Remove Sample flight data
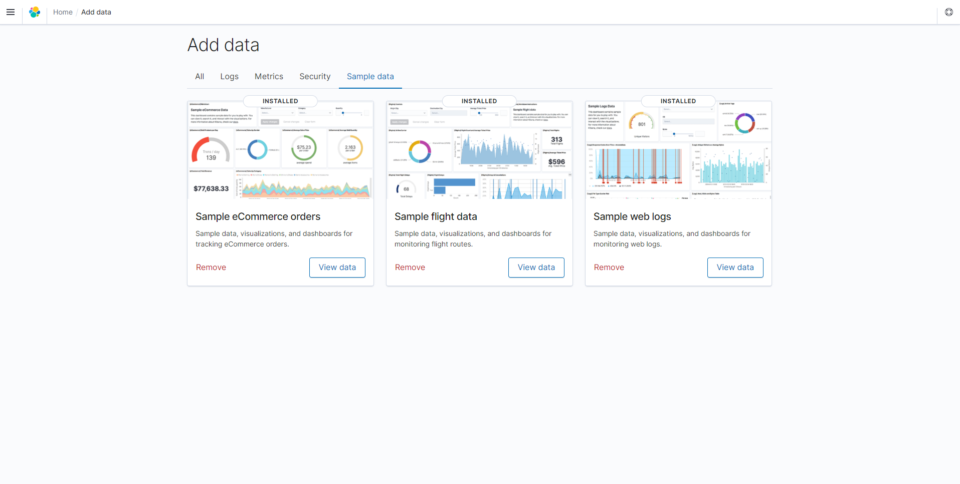Viewport: 960px width, 484px height. coord(410,267)
